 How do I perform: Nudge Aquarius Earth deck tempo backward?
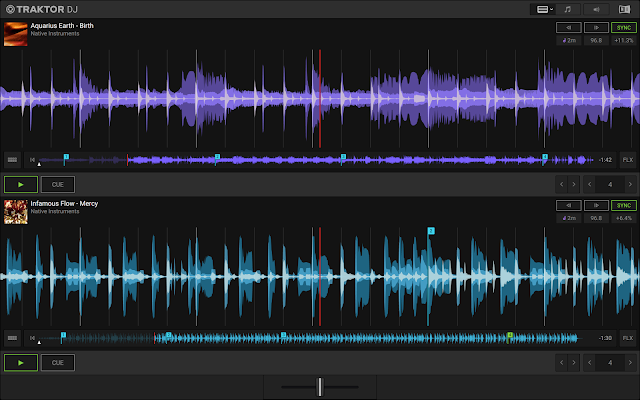569,28
